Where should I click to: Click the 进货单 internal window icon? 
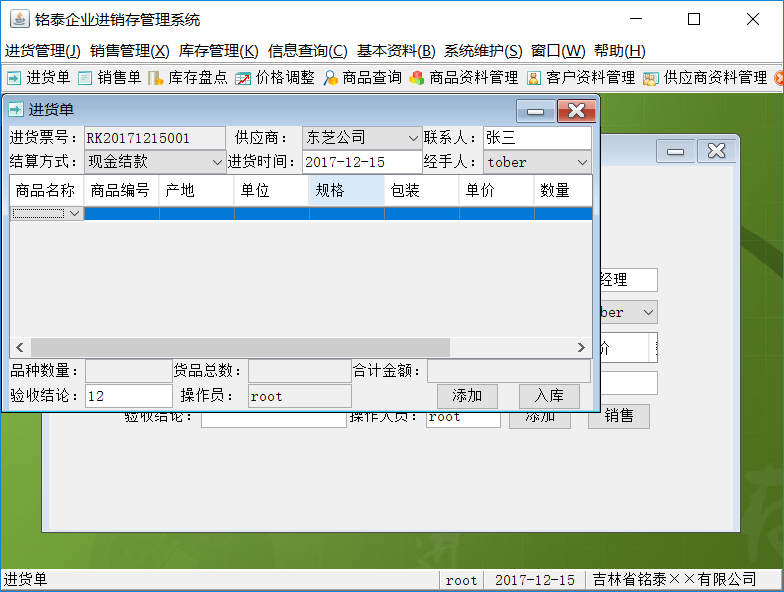pos(16,109)
